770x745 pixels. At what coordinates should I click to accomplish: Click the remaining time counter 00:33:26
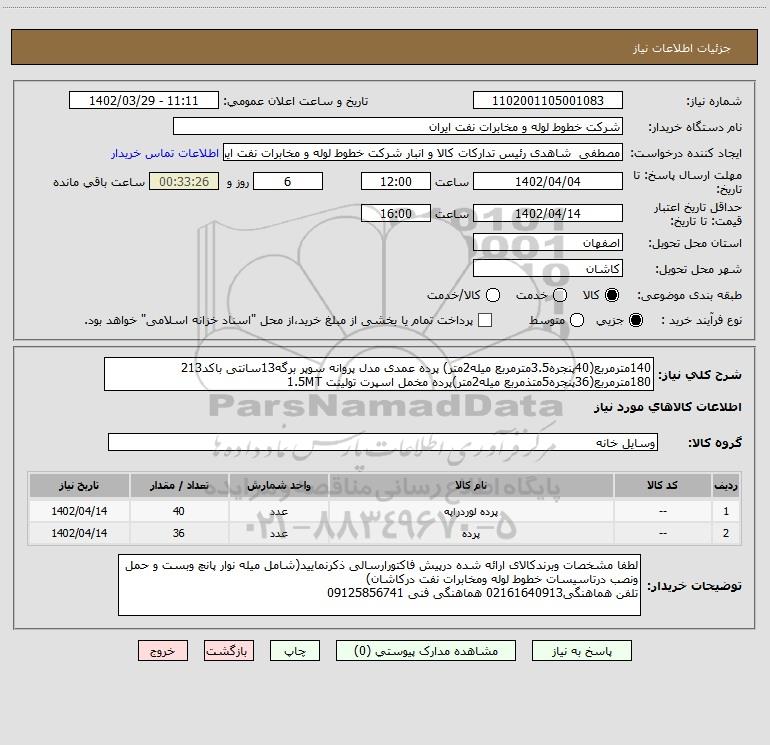coord(184,181)
